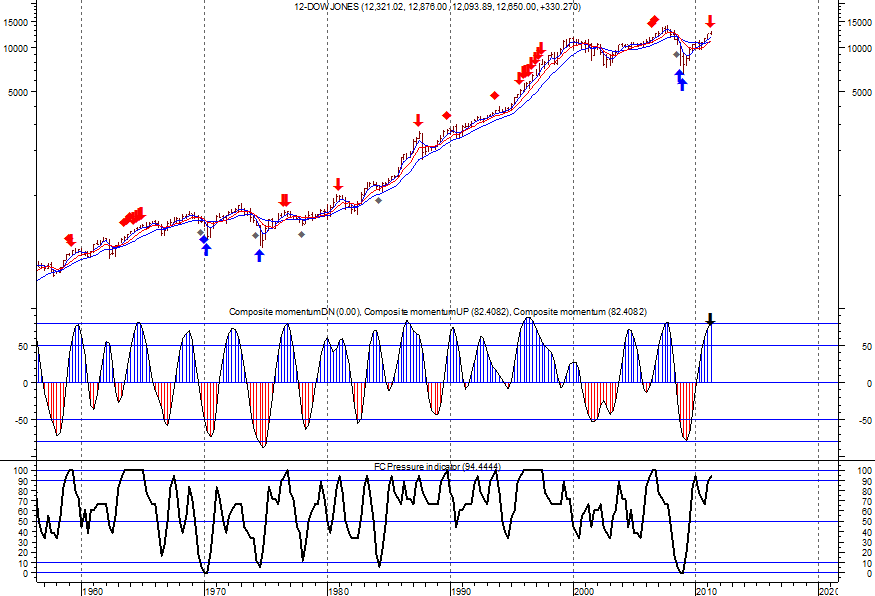Click the gray diamond marker near 2008
The width and height of the screenshot is (875, 596).
(676, 54)
